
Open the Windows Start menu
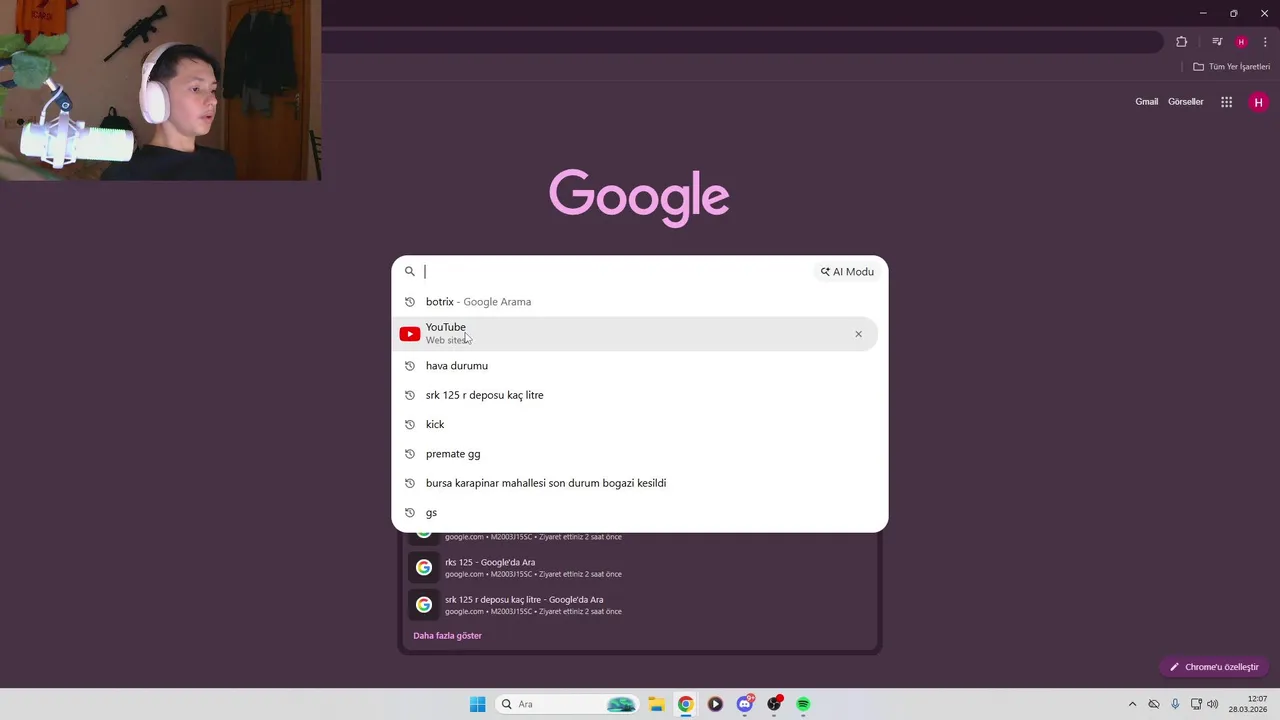point(477,704)
